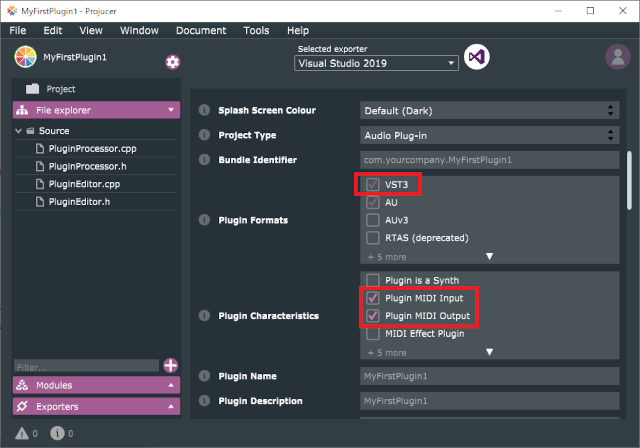
Task: Uncheck the VST3 plugin format
Action: click(372, 184)
